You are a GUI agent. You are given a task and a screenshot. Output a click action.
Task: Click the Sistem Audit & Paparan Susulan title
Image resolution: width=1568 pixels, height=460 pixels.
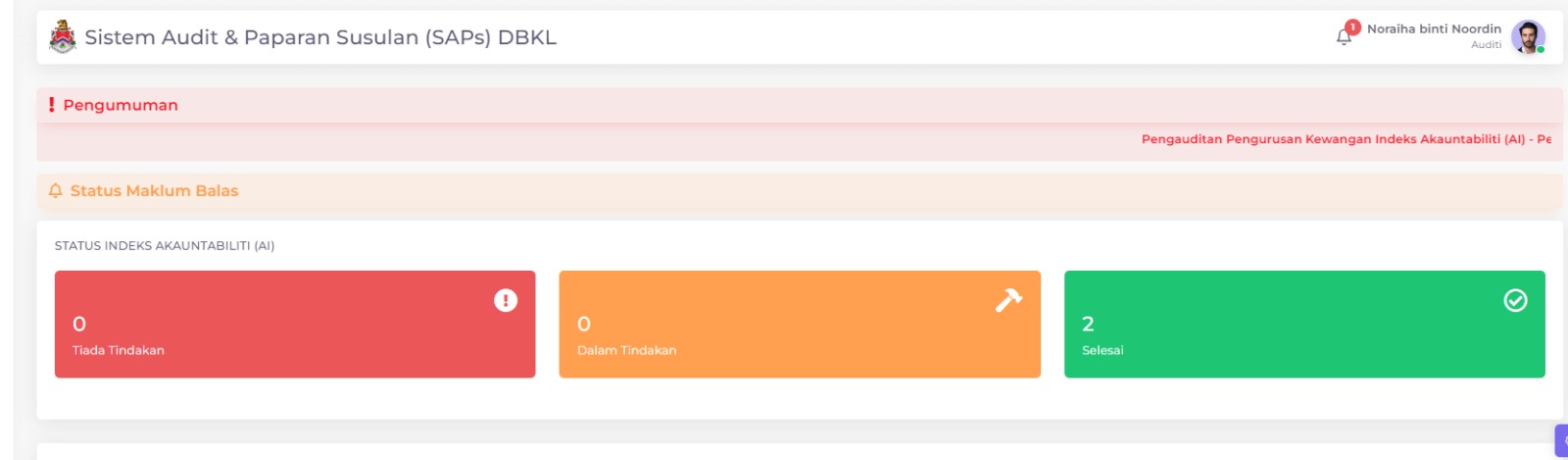click(x=320, y=37)
